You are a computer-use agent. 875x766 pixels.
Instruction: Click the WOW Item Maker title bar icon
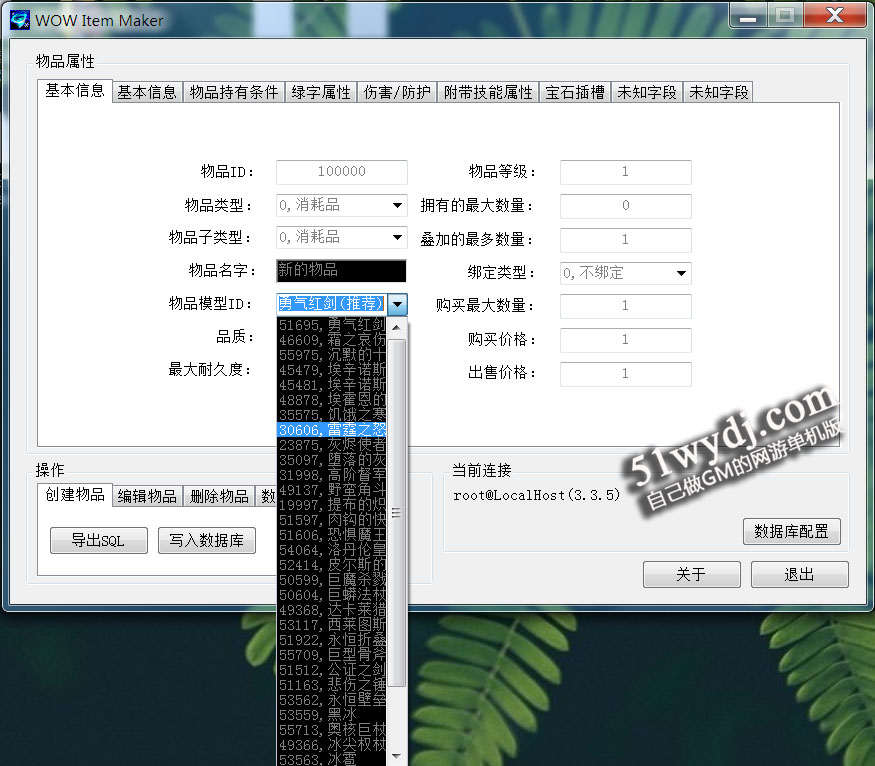pos(20,20)
